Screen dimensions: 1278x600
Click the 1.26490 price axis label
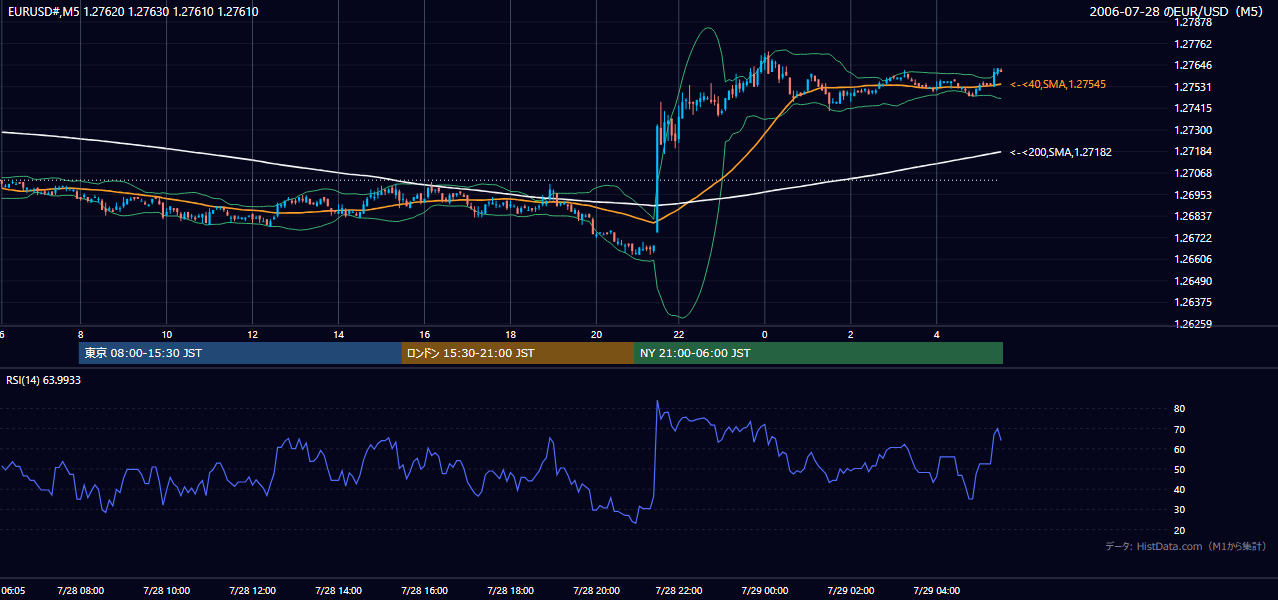1192,282
